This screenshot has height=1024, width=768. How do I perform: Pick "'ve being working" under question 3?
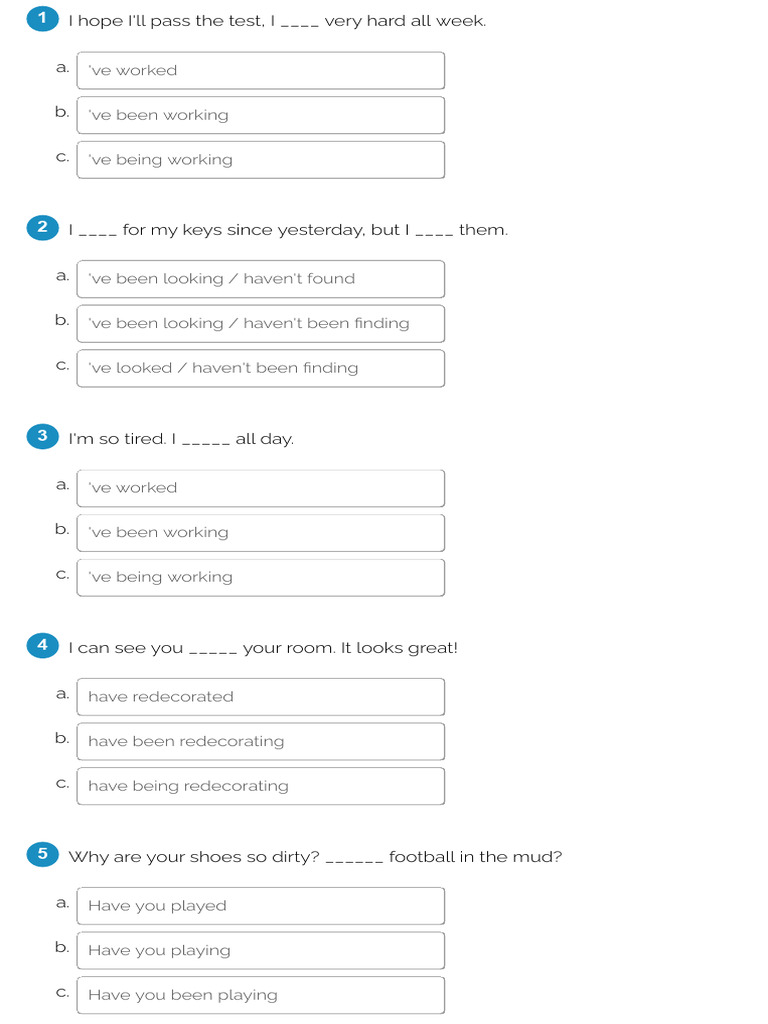[260, 577]
